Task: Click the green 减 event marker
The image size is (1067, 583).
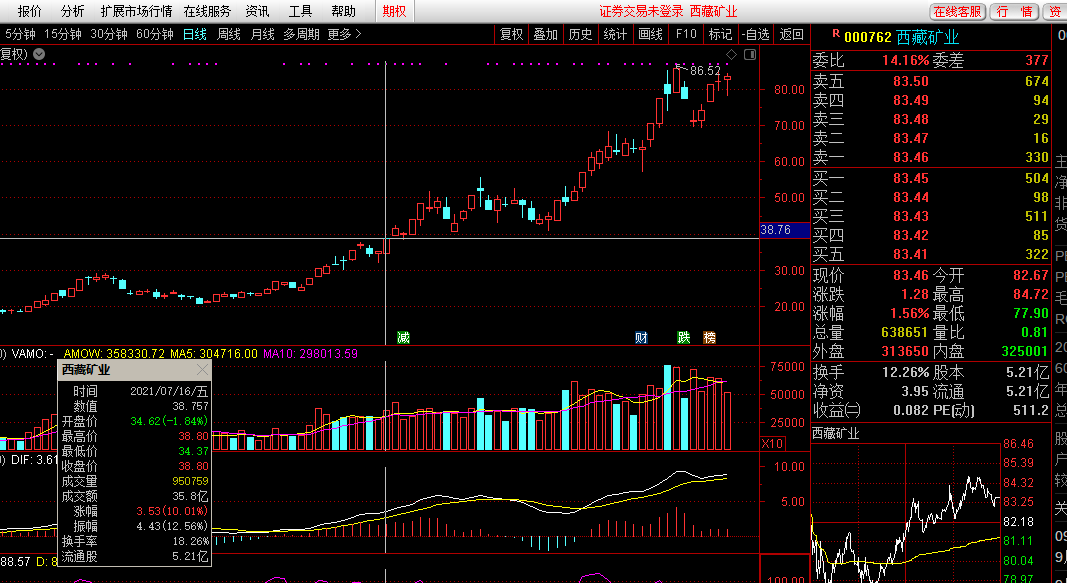Action: (404, 337)
